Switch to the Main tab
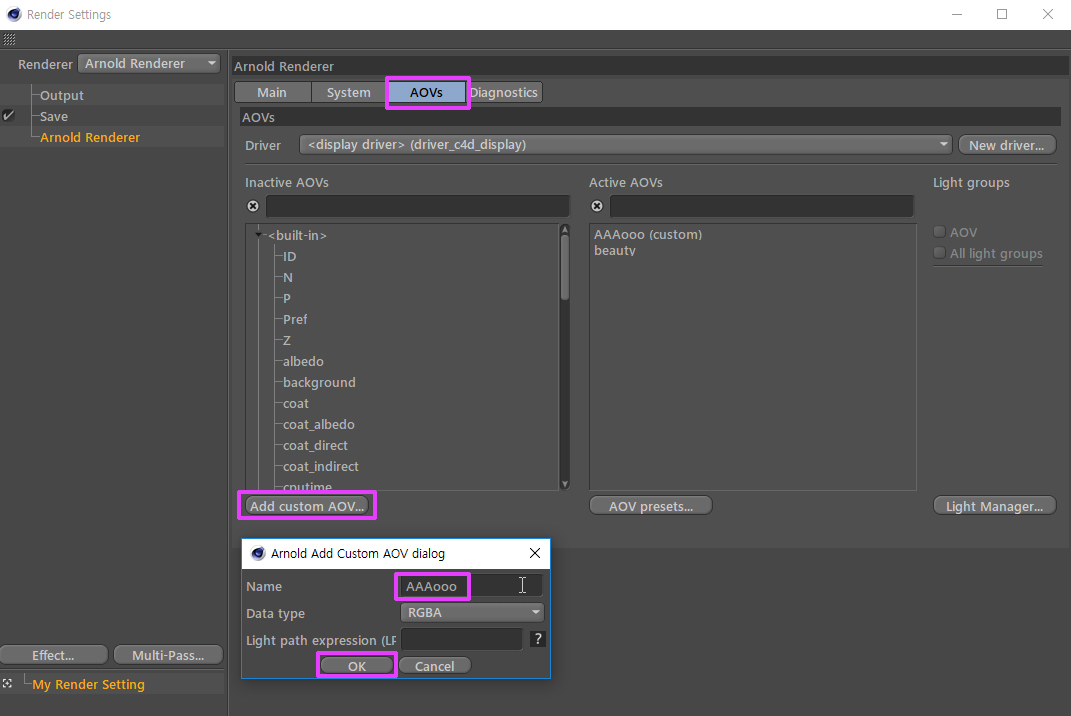1071x716 pixels. (x=272, y=92)
